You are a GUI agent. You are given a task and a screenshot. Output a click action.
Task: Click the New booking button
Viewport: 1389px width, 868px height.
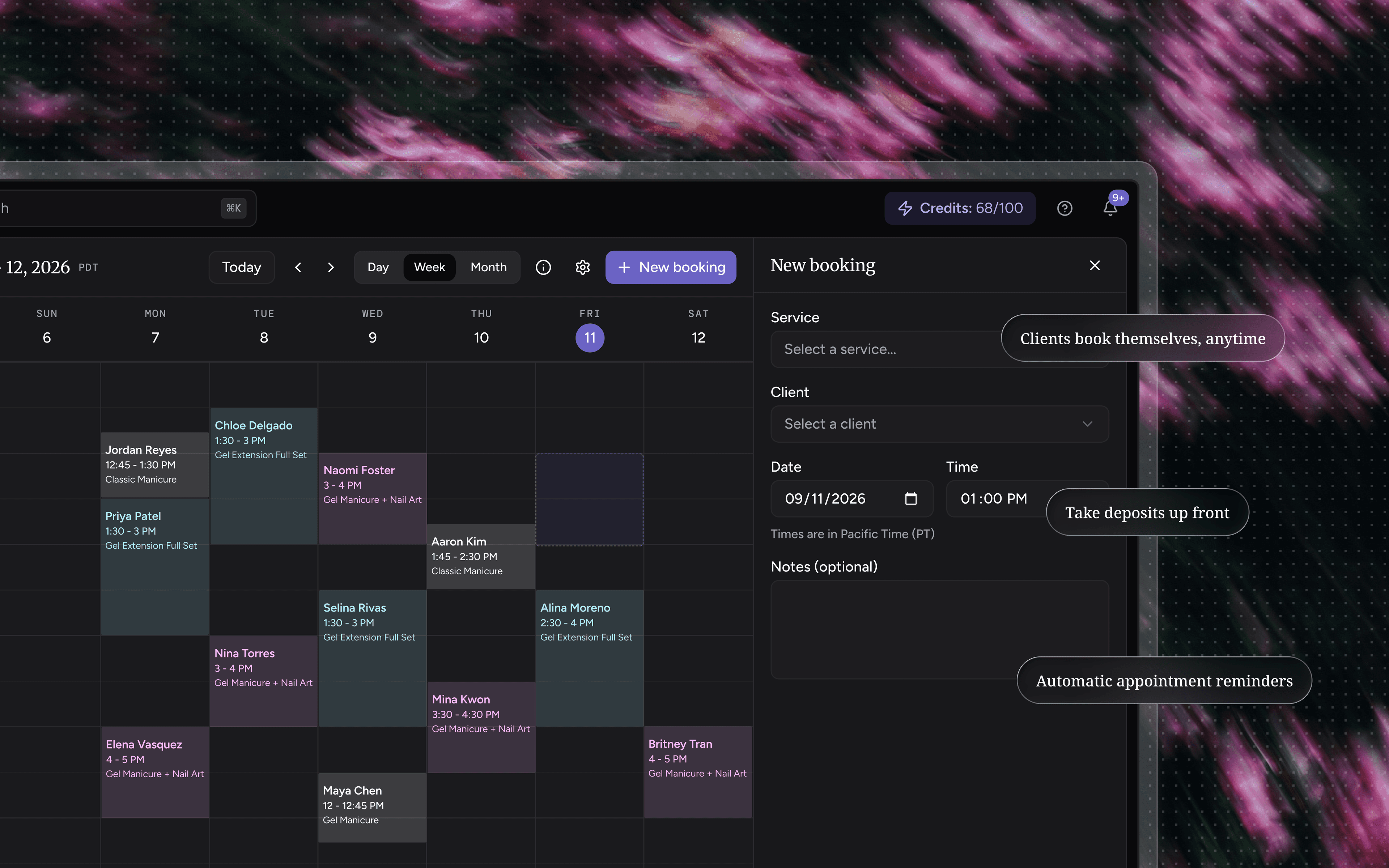pyautogui.click(x=670, y=268)
